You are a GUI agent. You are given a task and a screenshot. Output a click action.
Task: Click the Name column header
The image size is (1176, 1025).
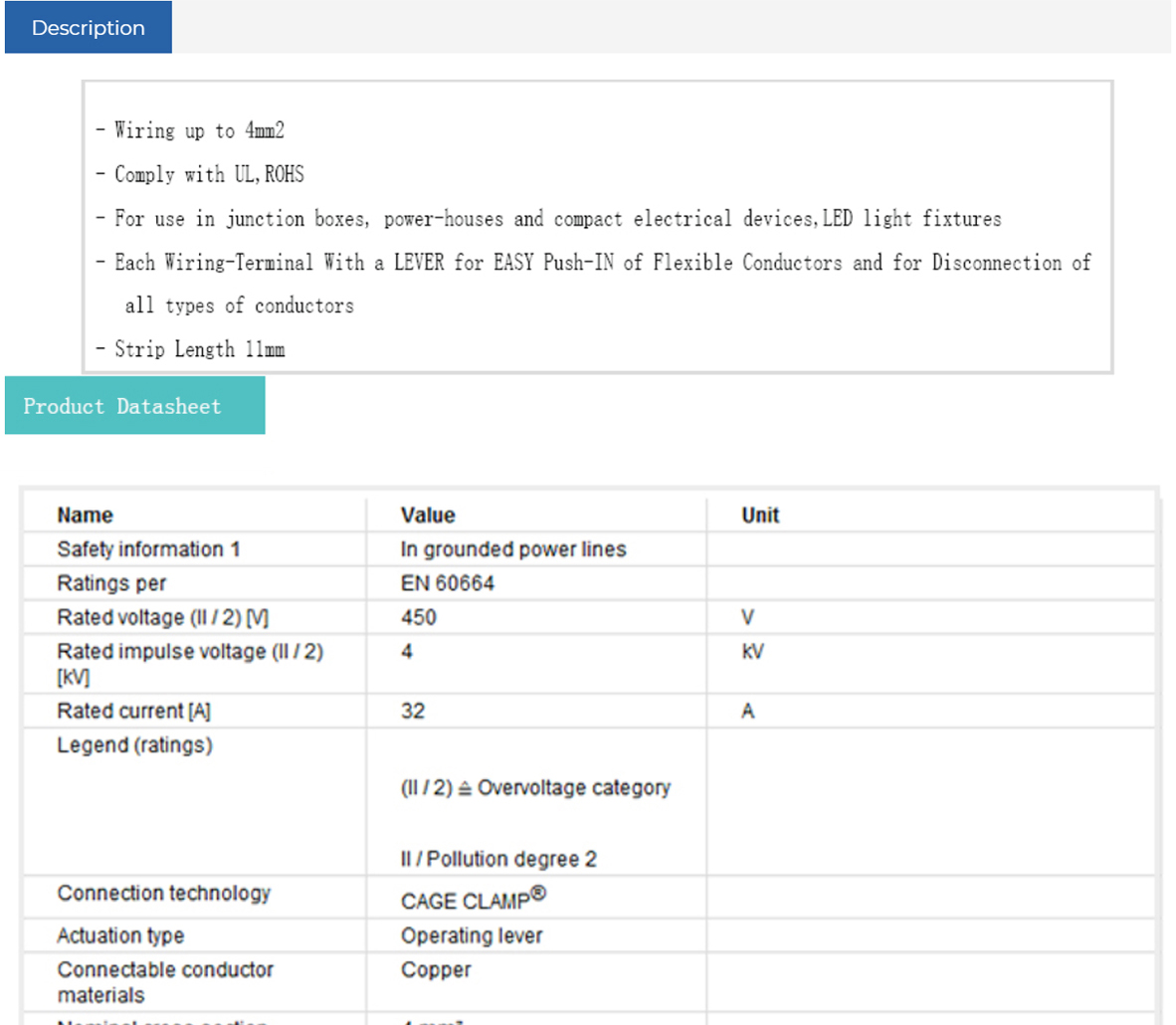tap(85, 515)
